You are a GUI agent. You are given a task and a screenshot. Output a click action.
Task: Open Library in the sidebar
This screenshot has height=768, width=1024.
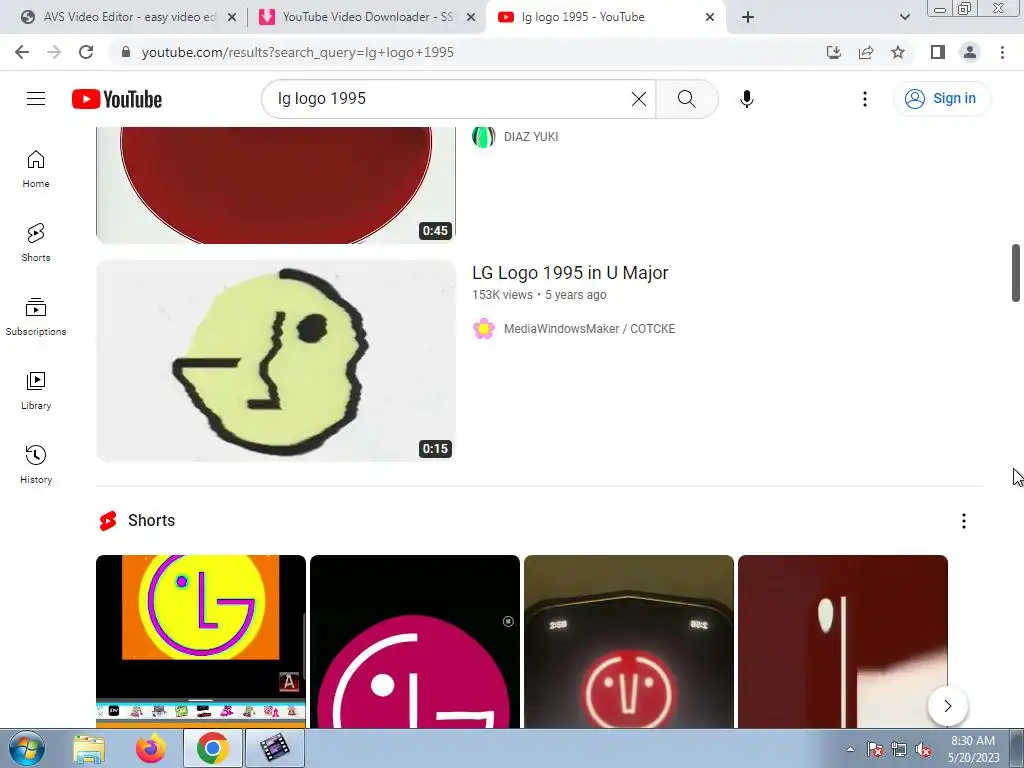36,391
